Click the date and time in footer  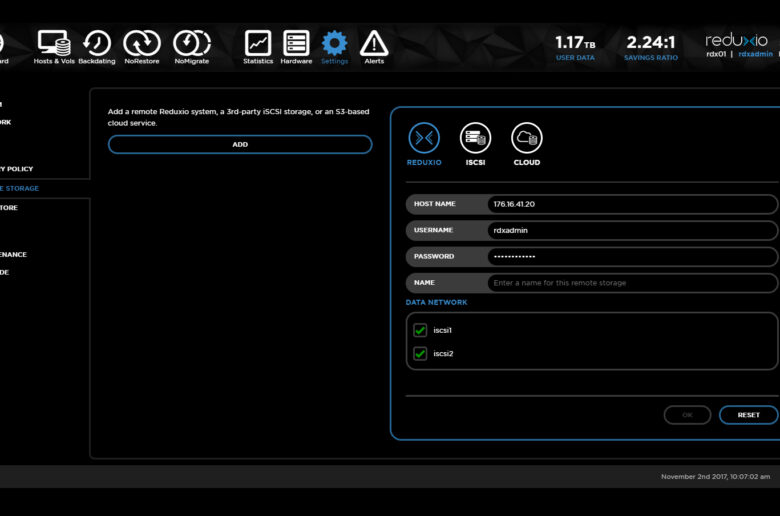[715, 476]
